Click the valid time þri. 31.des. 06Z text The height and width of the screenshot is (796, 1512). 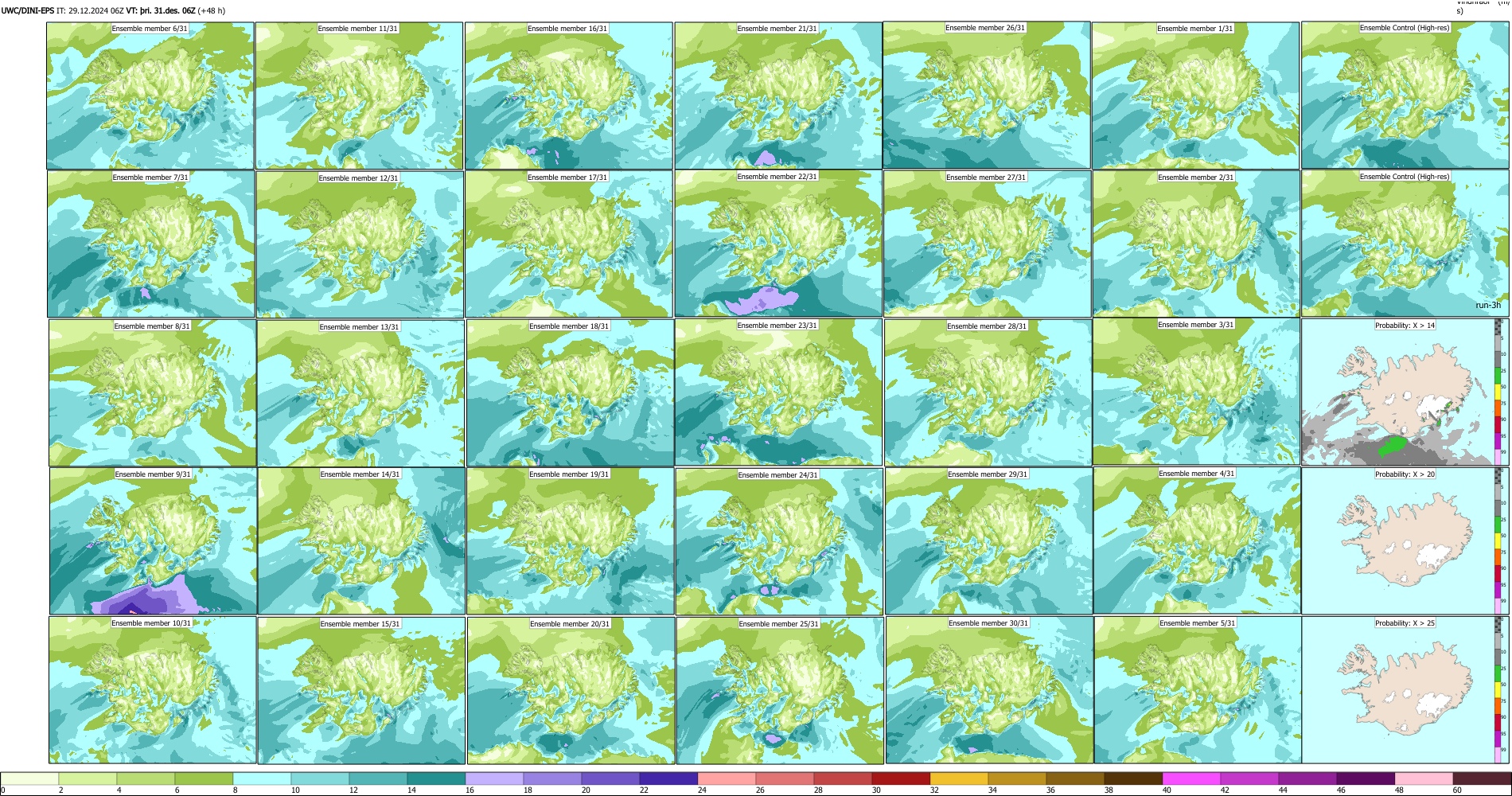168,11
